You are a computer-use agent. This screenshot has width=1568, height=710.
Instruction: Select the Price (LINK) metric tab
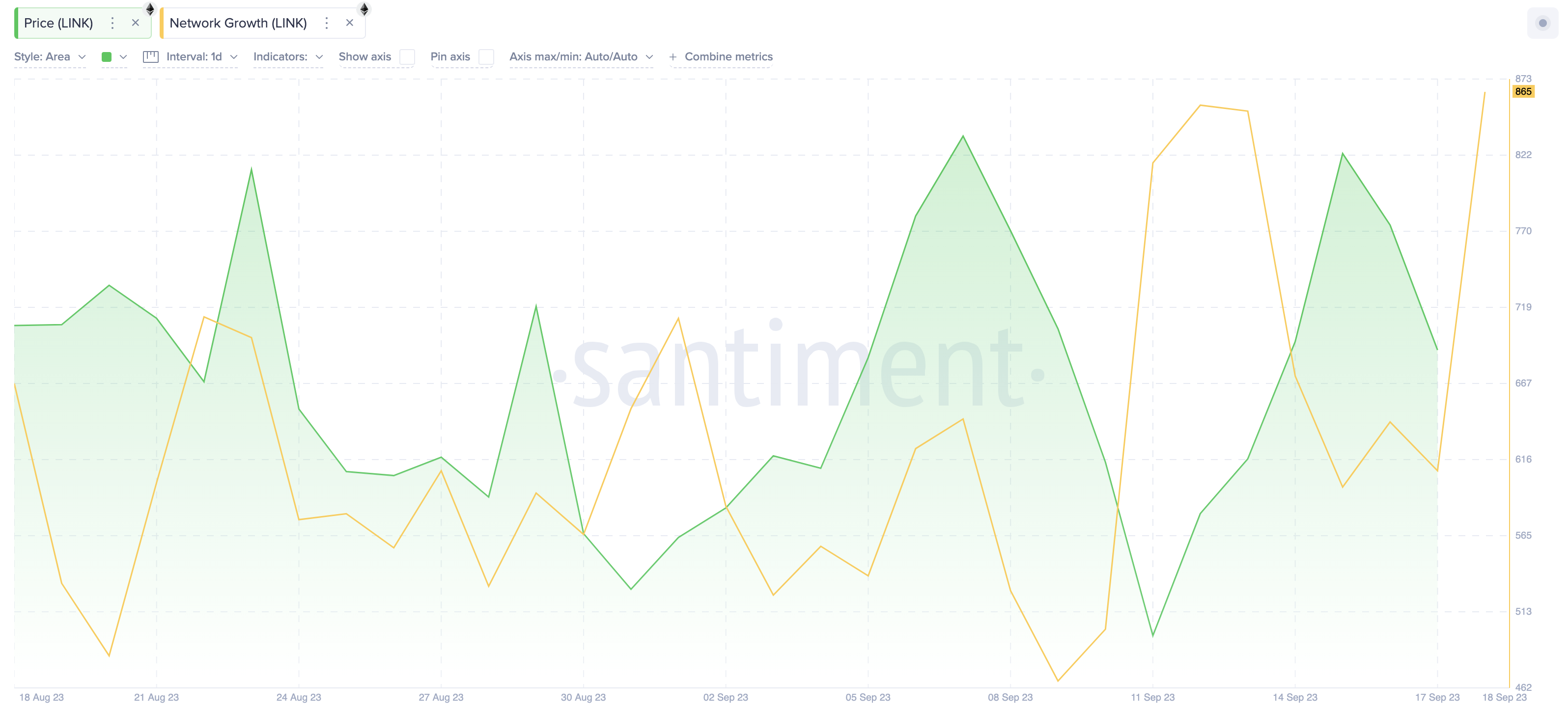point(58,23)
